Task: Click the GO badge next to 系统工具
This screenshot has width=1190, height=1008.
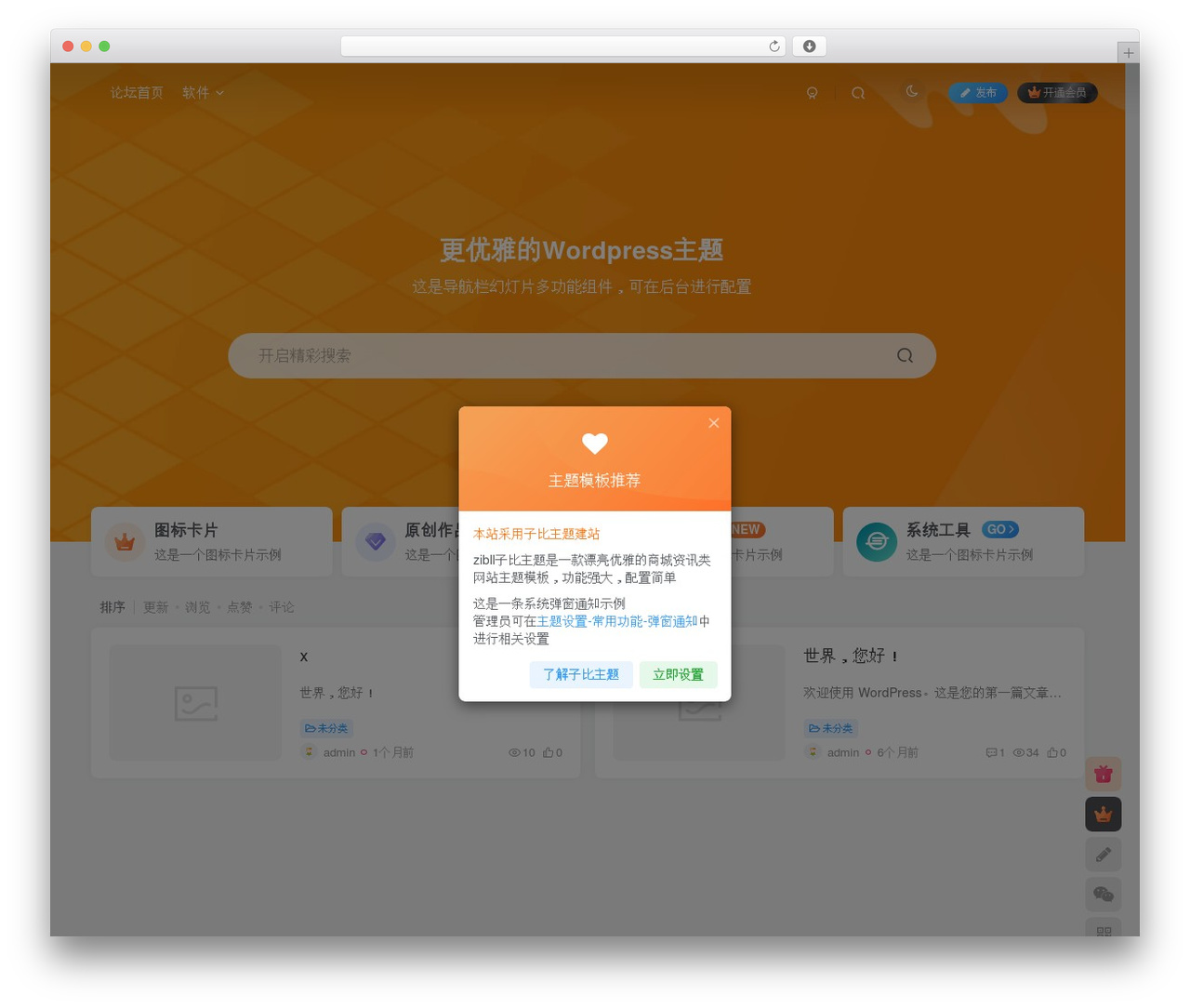Action: 1000,529
